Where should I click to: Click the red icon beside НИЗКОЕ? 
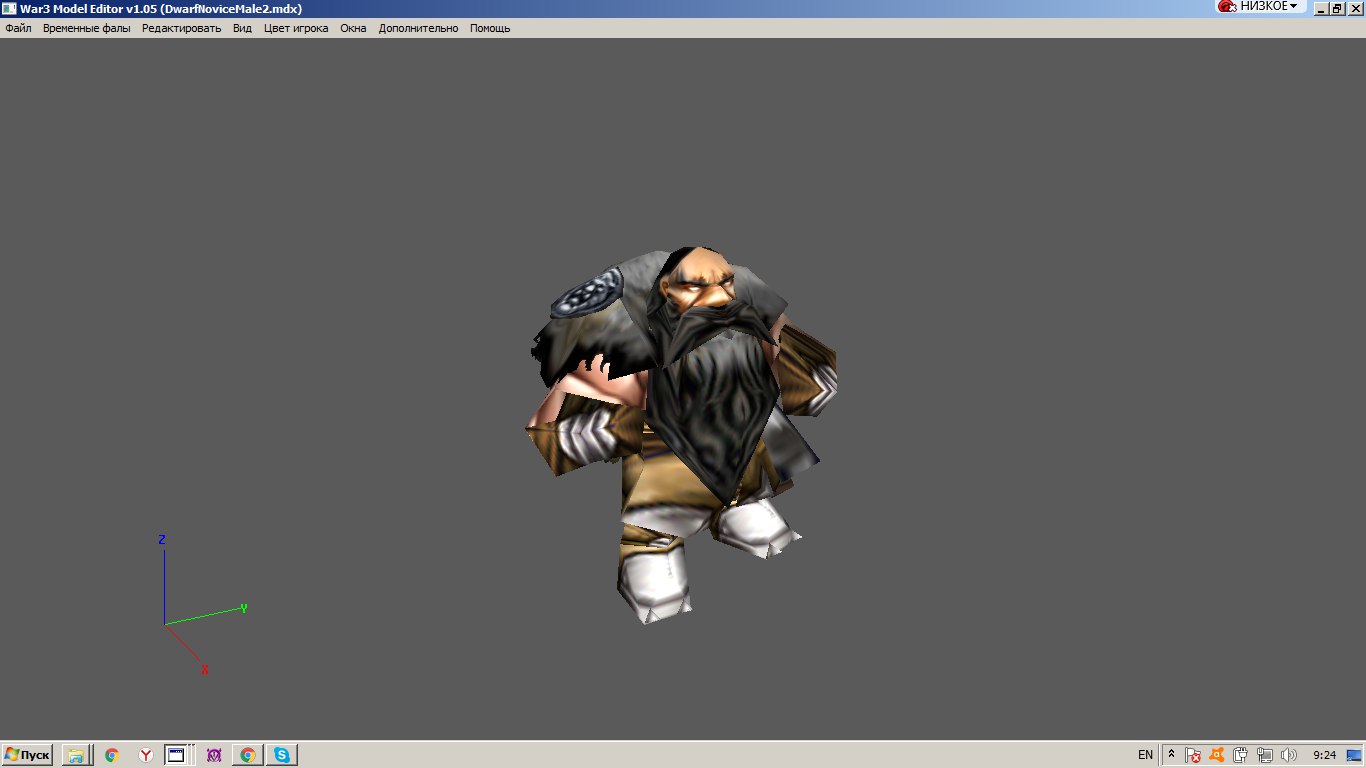[1227, 6]
